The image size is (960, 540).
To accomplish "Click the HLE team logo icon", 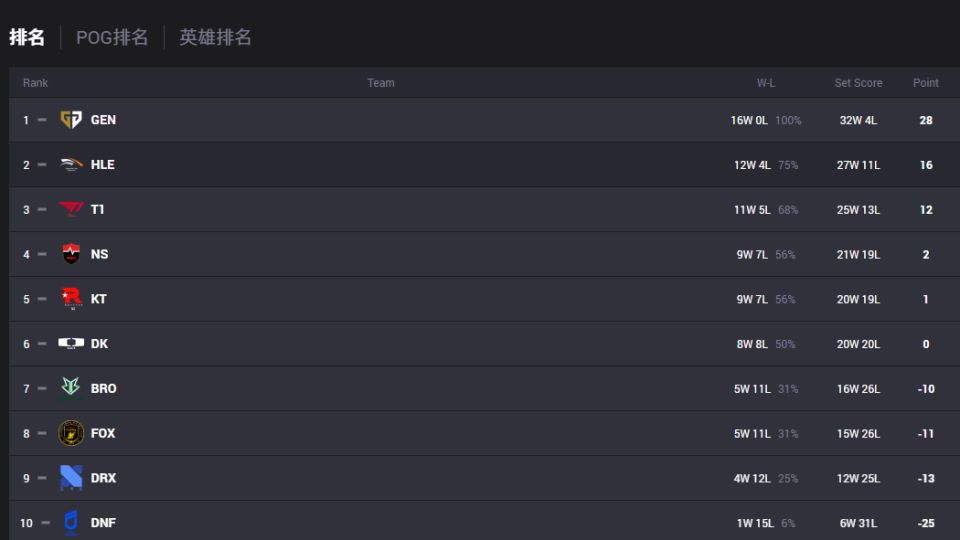I will [x=71, y=164].
